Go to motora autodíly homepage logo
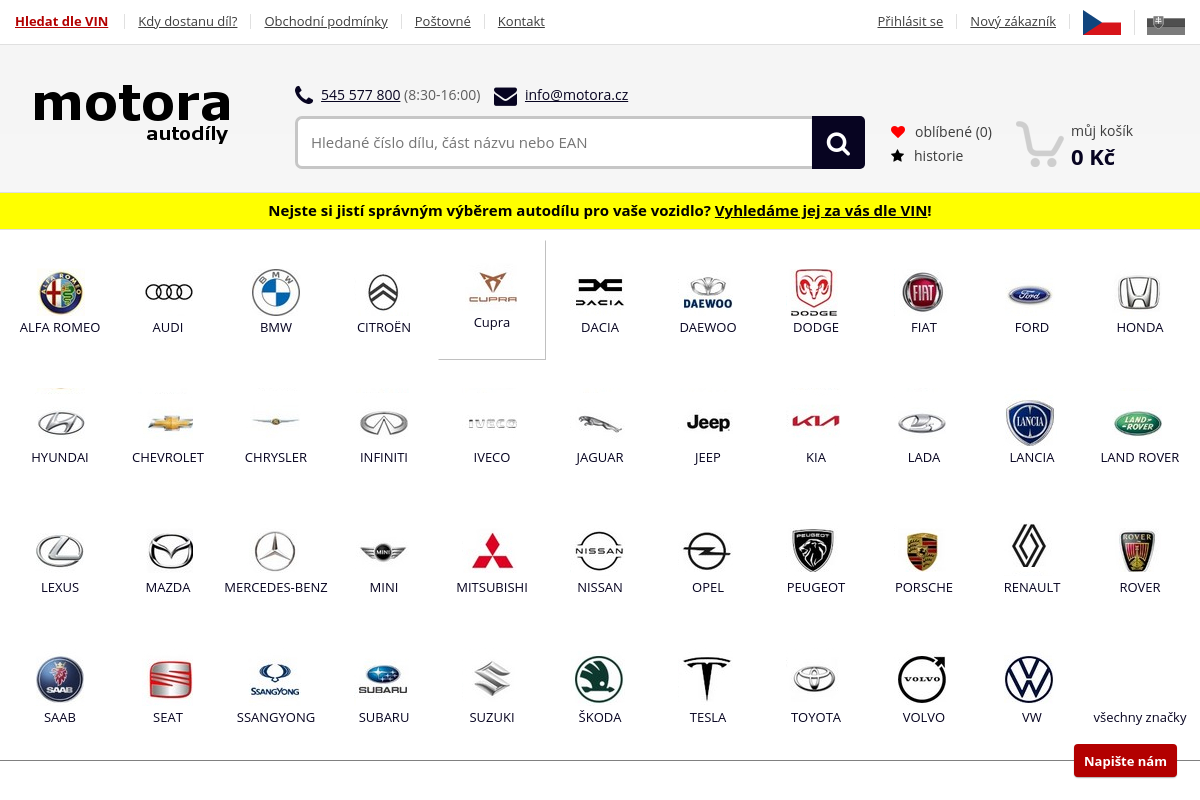The height and width of the screenshot is (800, 1200). pyautogui.click(x=132, y=114)
